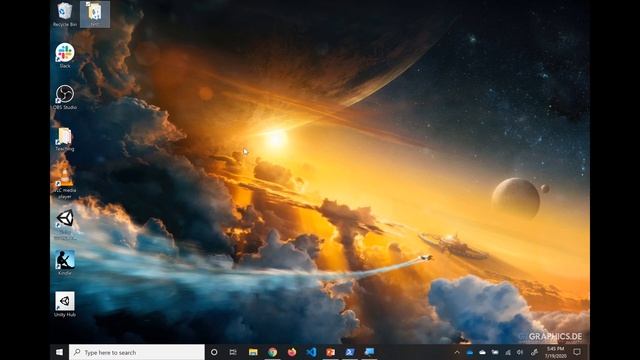Click the pen/link tray icon beside volume
Viewport: 640px width, 360px height.
pos(534,352)
